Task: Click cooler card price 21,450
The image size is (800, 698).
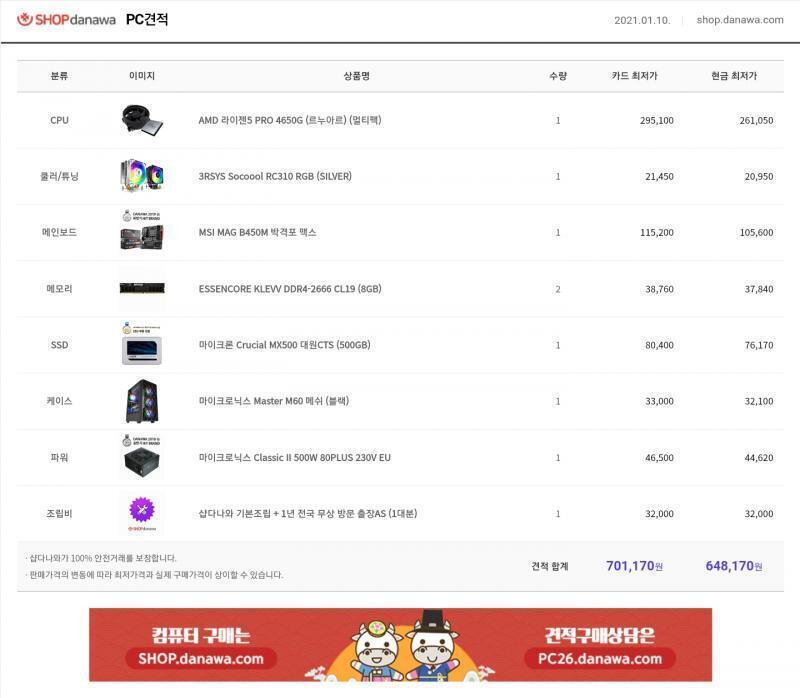Action: point(659,177)
